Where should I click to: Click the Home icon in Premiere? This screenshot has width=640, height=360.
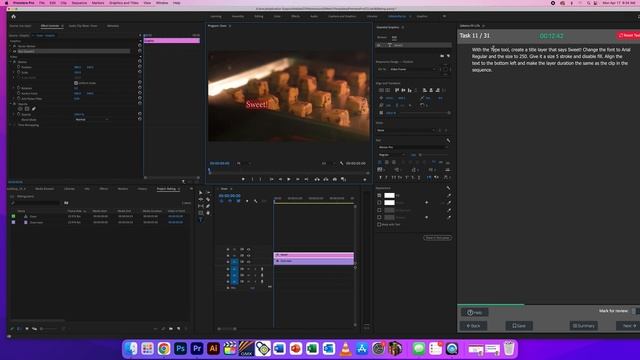point(13,16)
